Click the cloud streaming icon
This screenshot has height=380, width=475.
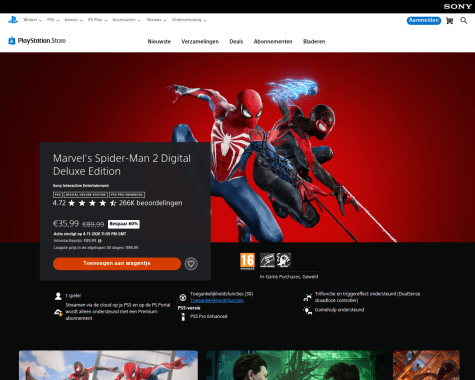[58, 312]
